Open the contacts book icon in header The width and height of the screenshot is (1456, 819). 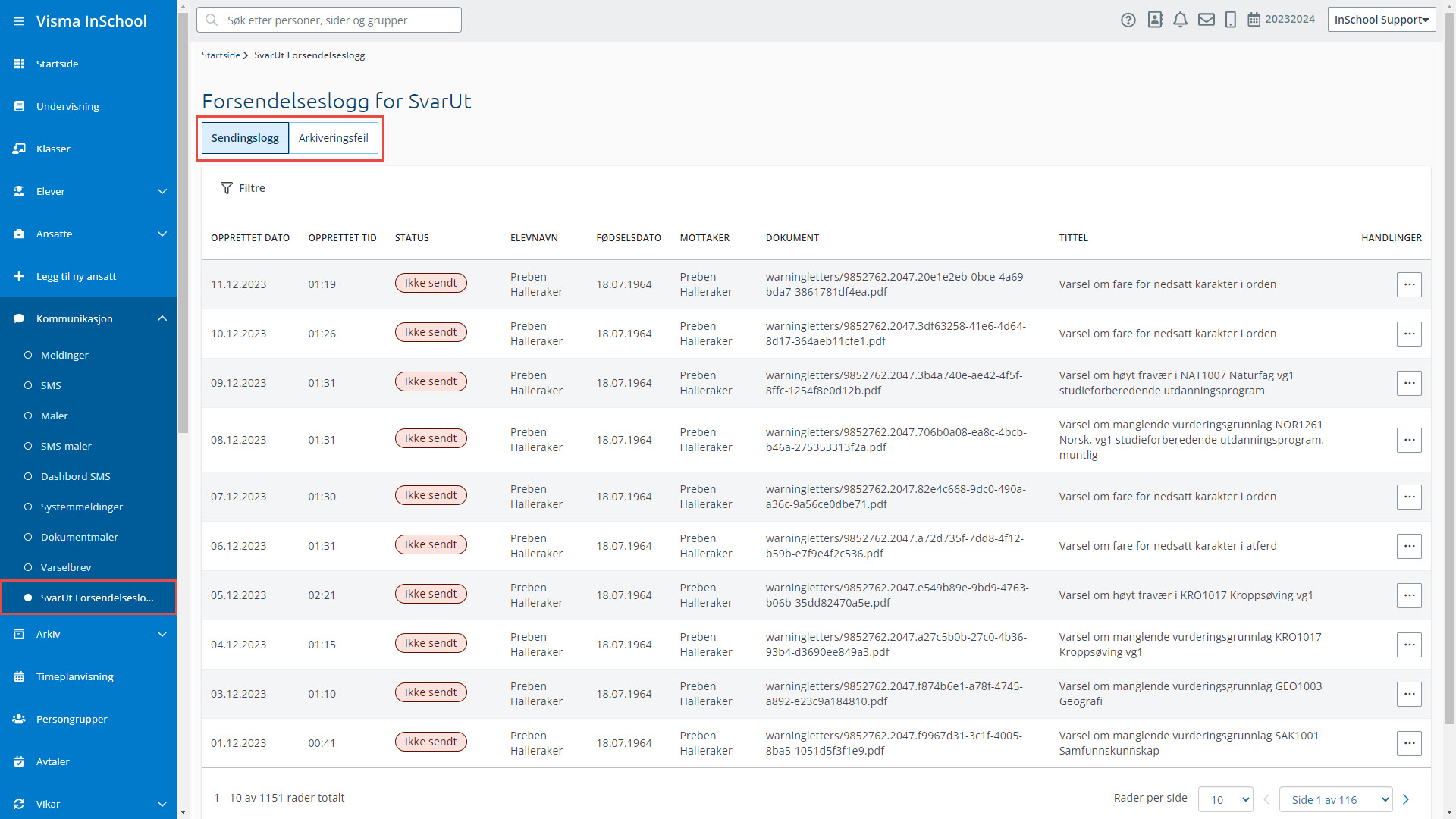(1155, 20)
